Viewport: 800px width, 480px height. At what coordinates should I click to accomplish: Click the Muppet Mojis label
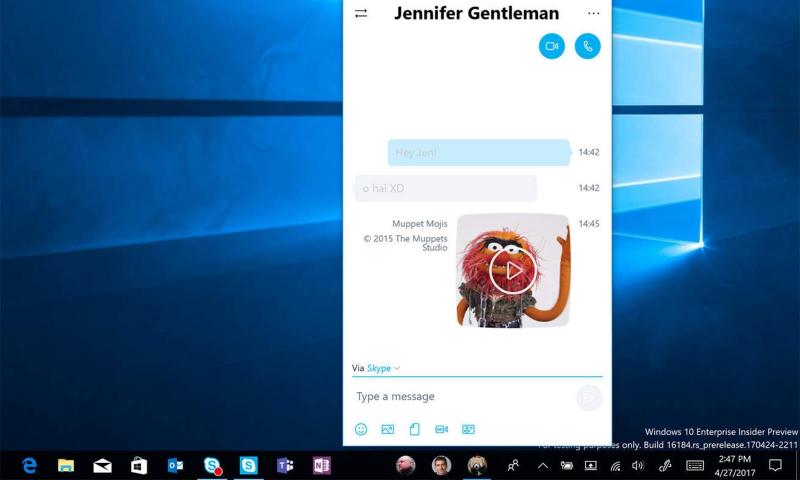coord(419,223)
